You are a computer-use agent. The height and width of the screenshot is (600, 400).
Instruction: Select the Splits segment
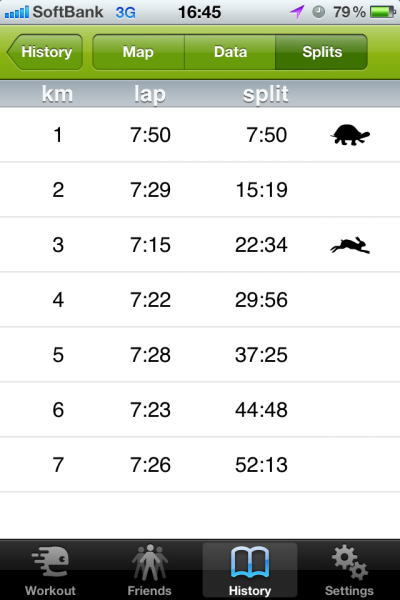(322, 52)
